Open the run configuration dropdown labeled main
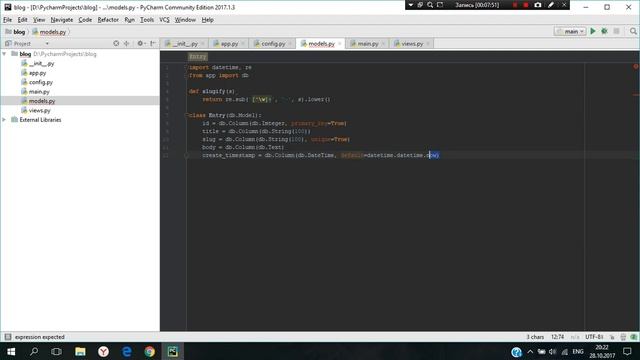 [x=570, y=31]
